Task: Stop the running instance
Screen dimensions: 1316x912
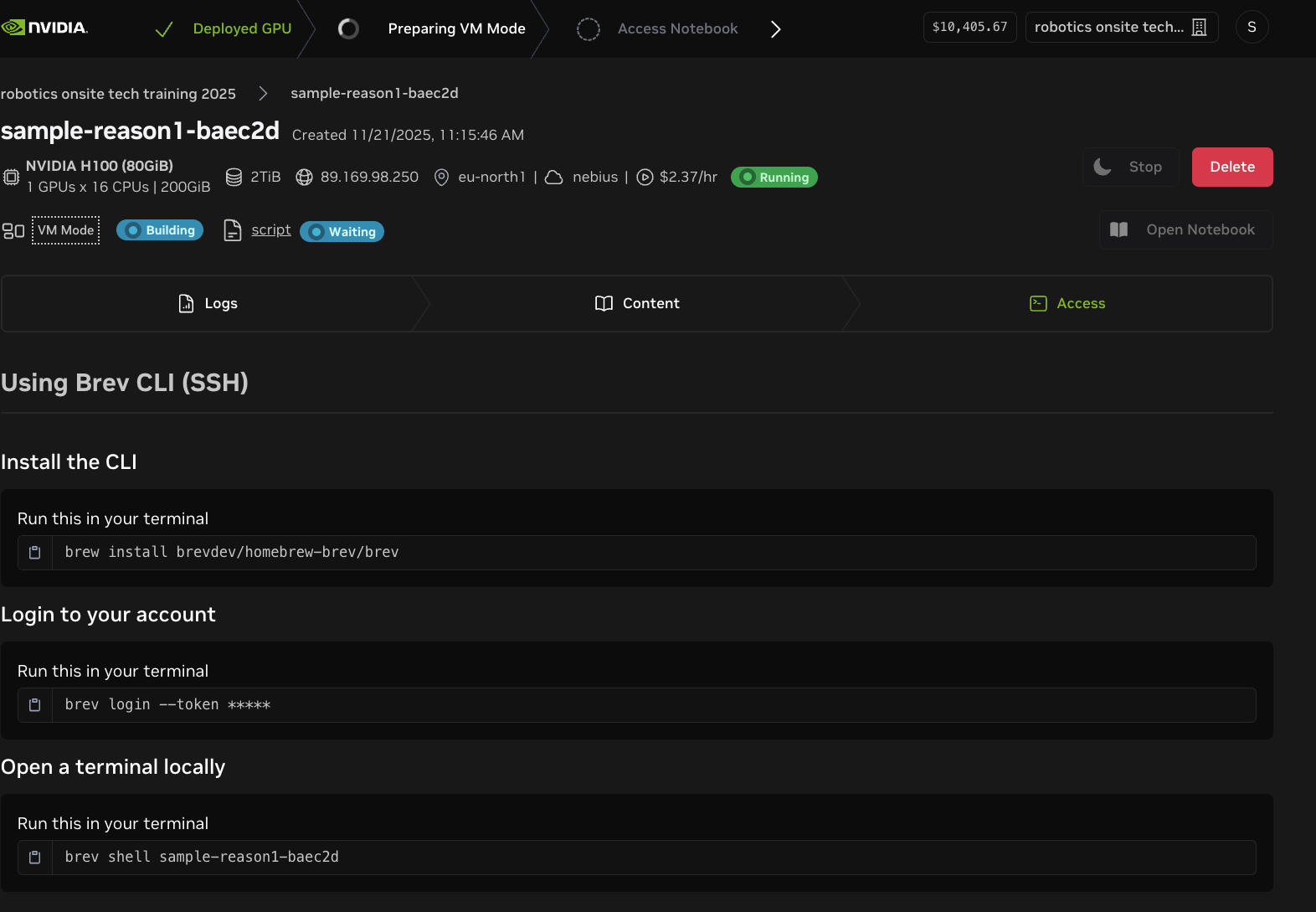Action: (1131, 167)
